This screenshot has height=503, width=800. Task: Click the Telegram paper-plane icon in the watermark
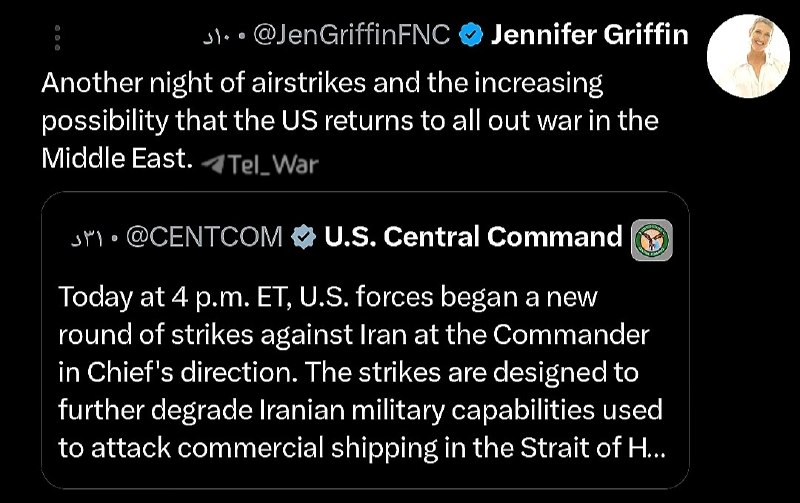pyautogui.click(x=212, y=164)
